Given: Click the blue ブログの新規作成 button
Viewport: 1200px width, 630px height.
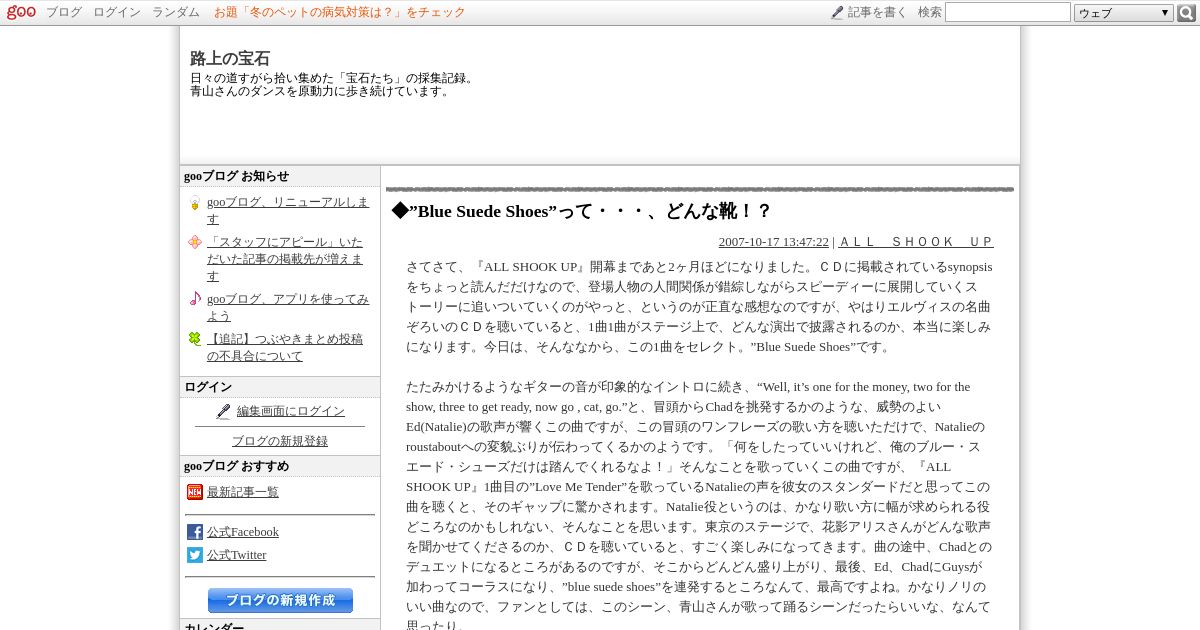Looking at the screenshot, I should pos(280,600).
